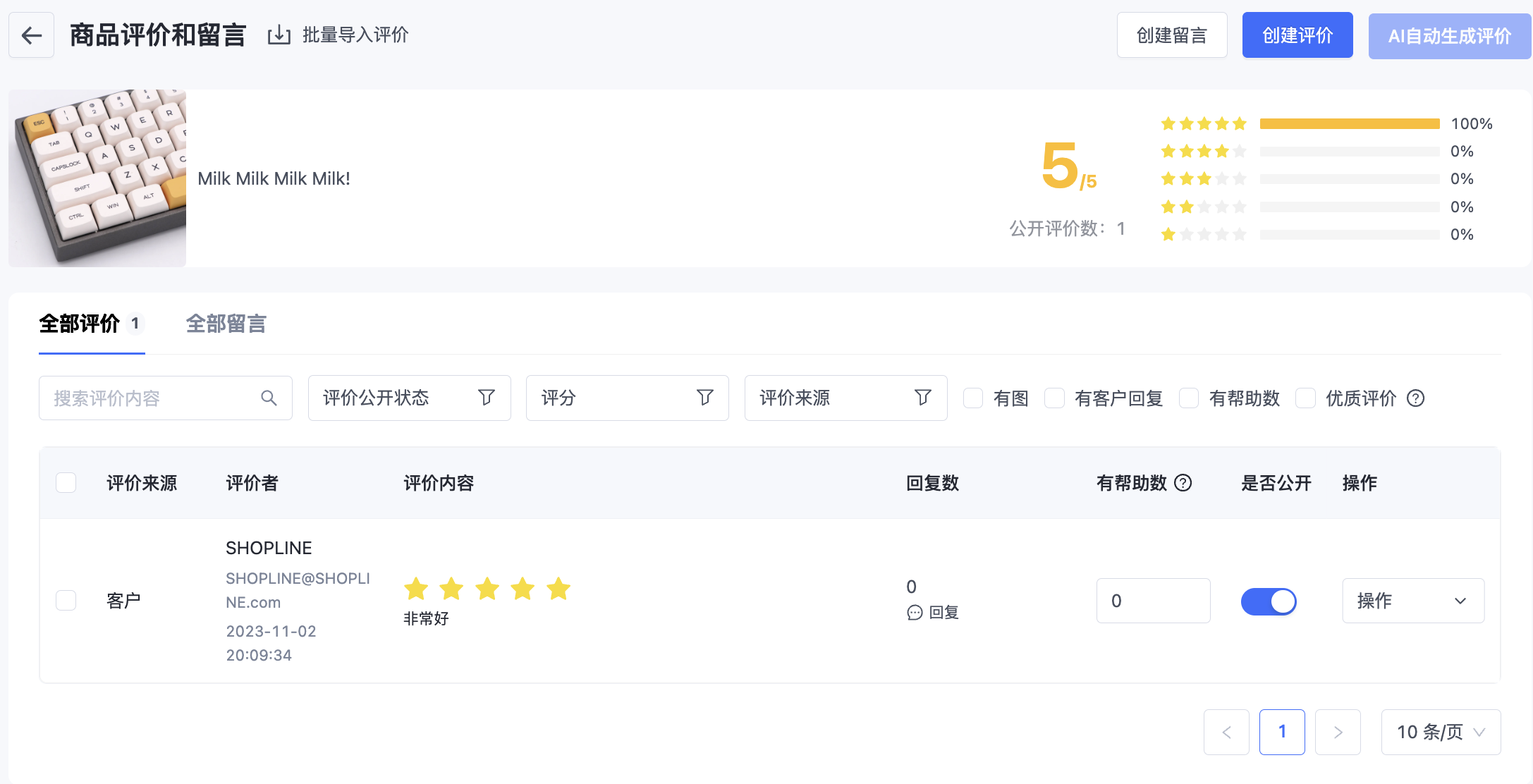Viewport: 1533px width, 784px height.
Task: Switch to the 全部留言 tab
Action: coord(226,324)
